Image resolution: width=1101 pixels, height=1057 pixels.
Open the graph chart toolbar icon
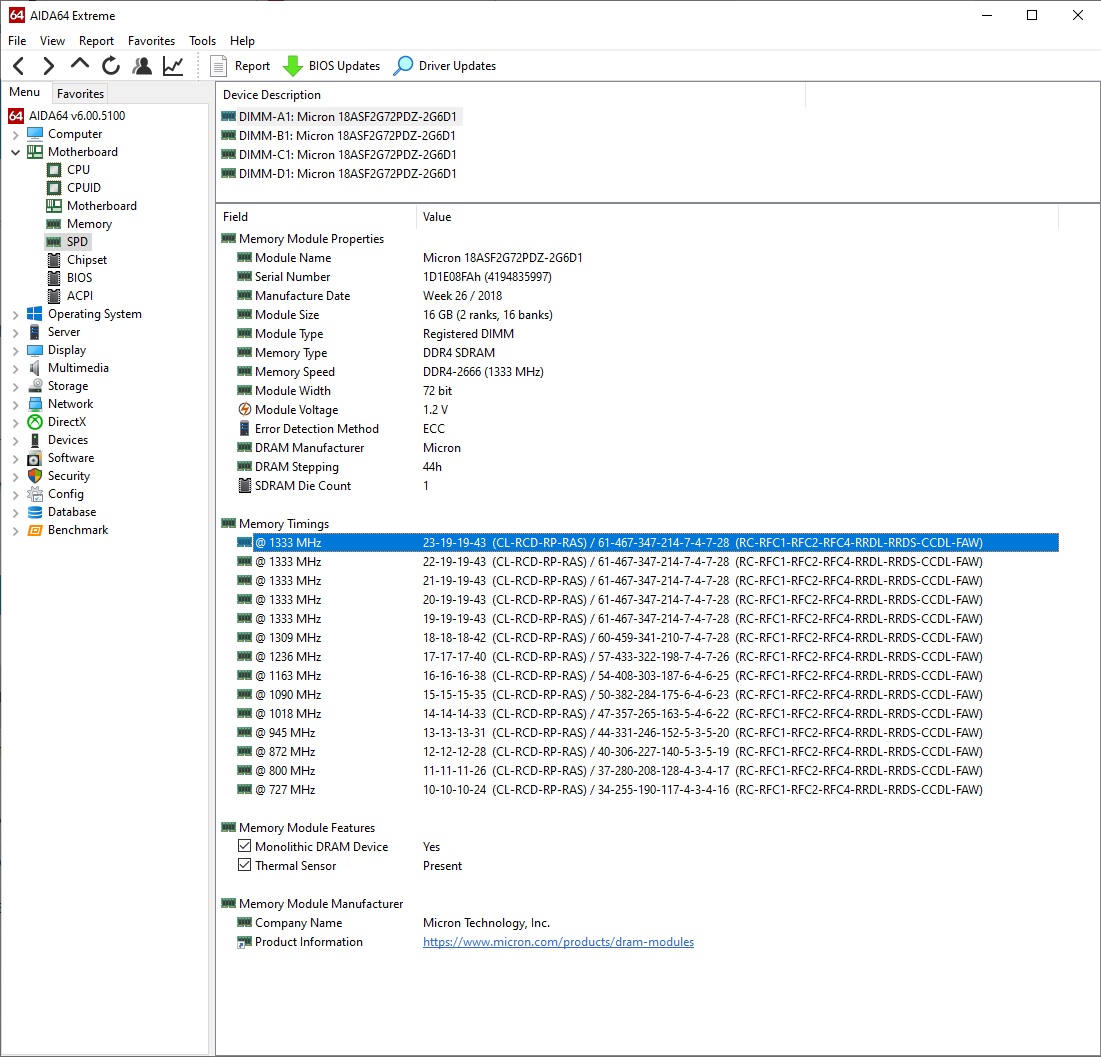173,66
